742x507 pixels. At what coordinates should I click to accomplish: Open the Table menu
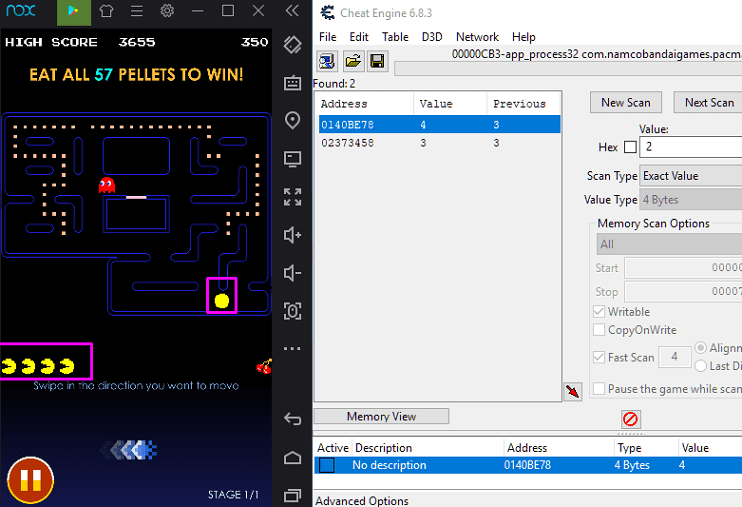(395, 37)
